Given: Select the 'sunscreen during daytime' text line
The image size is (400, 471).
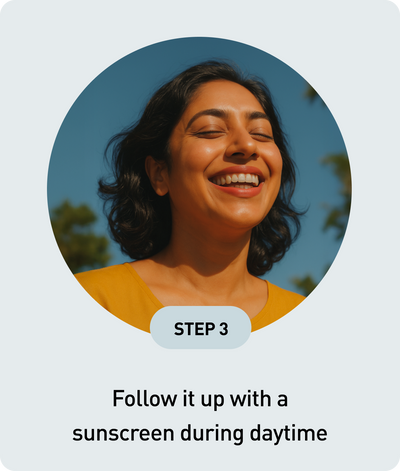Looking at the screenshot, I should pyautogui.click(x=200, y=434).
